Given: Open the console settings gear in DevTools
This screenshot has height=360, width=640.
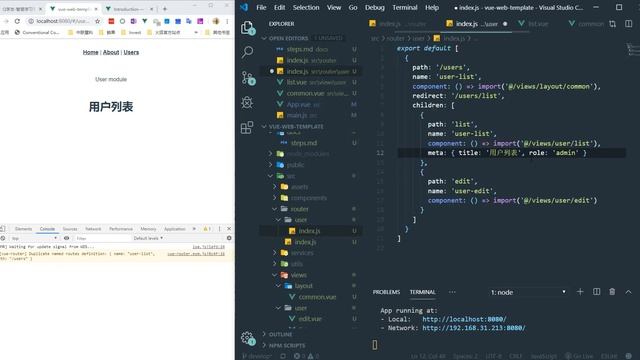Looking at the screenshot, I should coord(229,238).
